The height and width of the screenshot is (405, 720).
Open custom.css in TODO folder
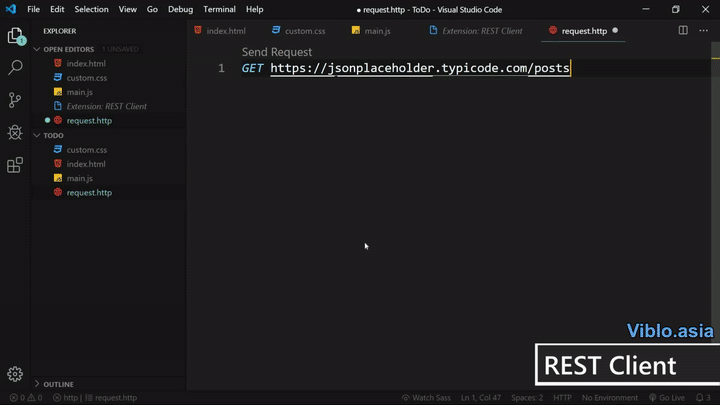(x=87, y=150)
